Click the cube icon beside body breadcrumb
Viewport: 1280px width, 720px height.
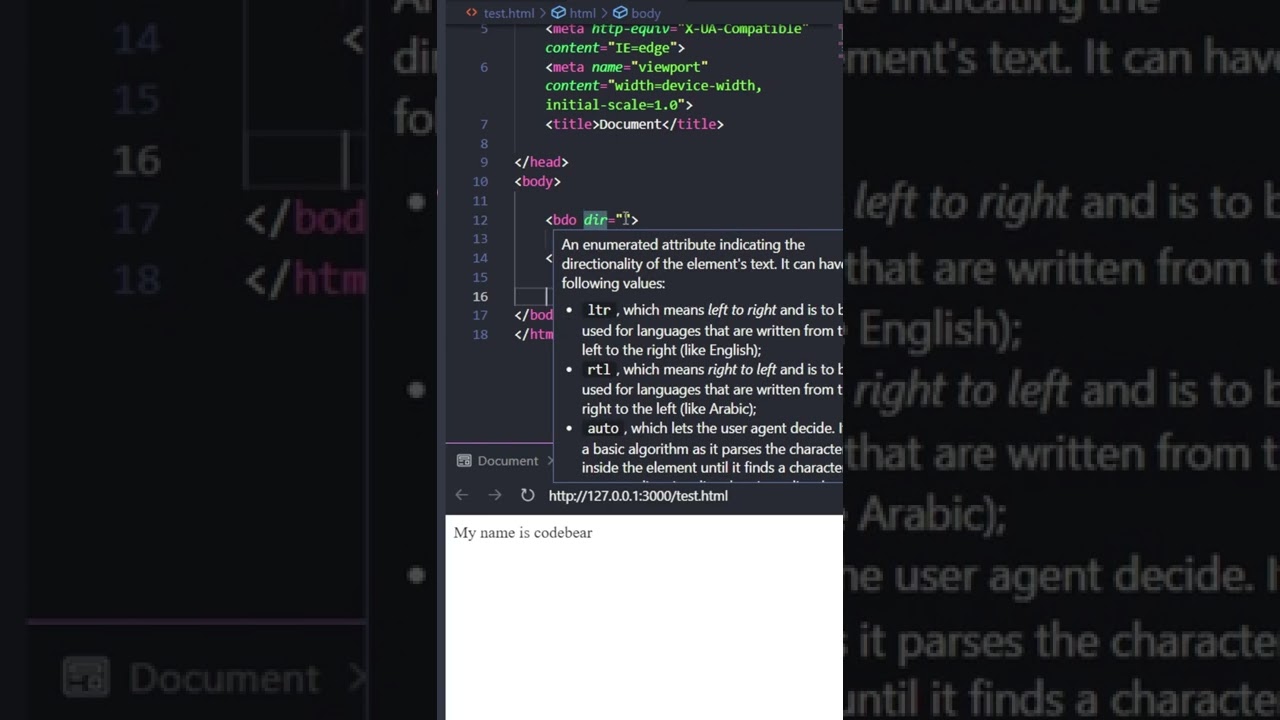point(620,13)
